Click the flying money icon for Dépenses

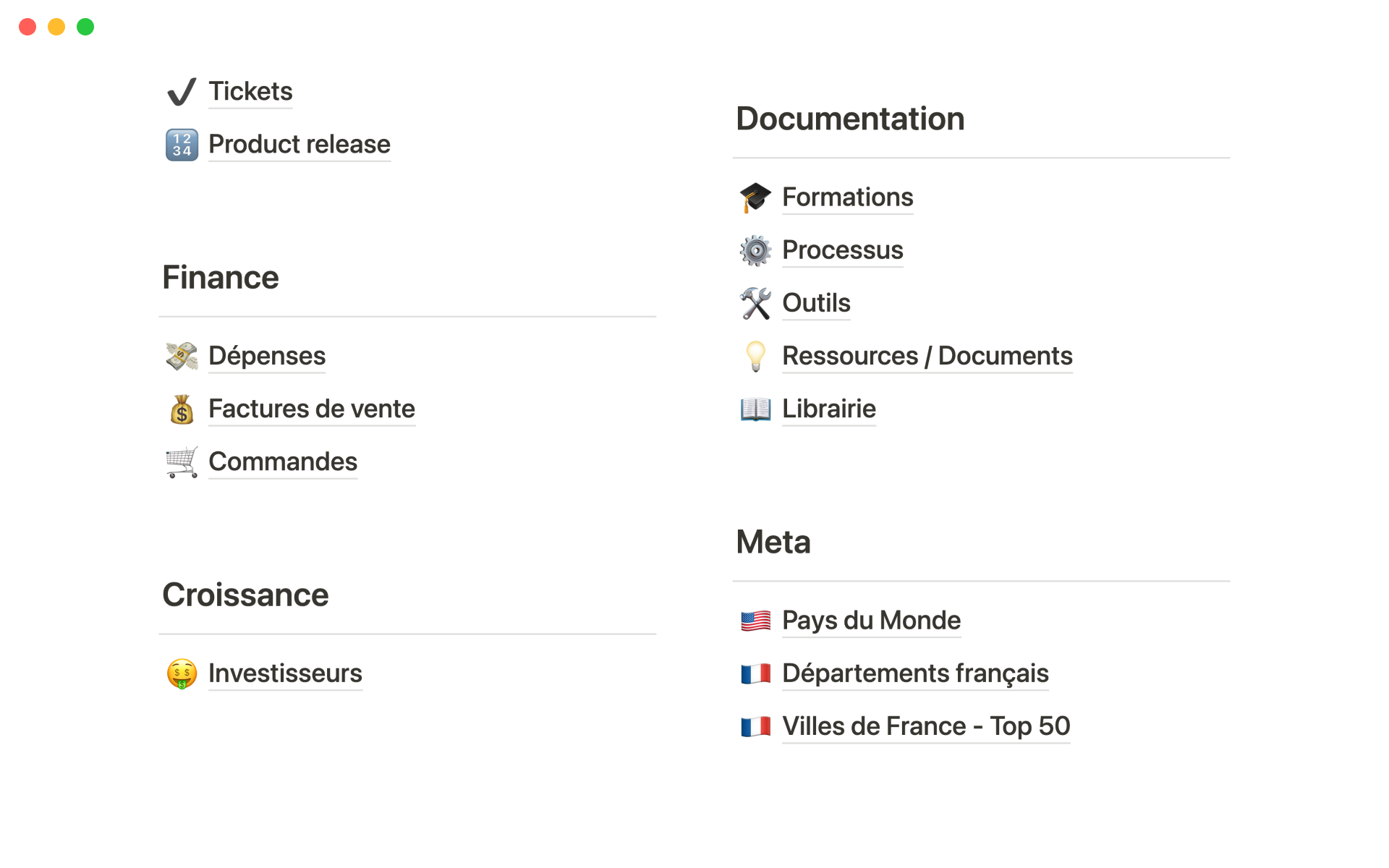[x=182, y=356]
